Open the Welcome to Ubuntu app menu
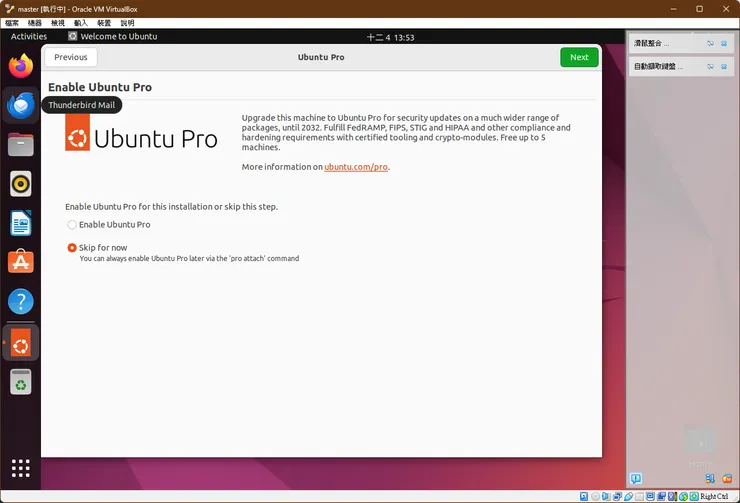740x503 pixels. click(113, 36)
